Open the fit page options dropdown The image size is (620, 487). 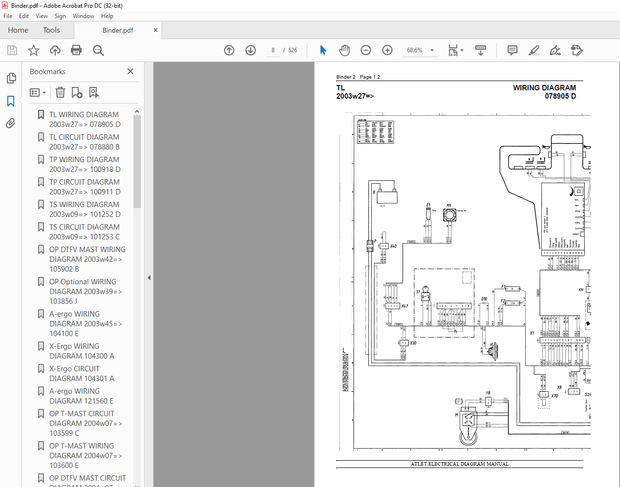click(456, 50)
